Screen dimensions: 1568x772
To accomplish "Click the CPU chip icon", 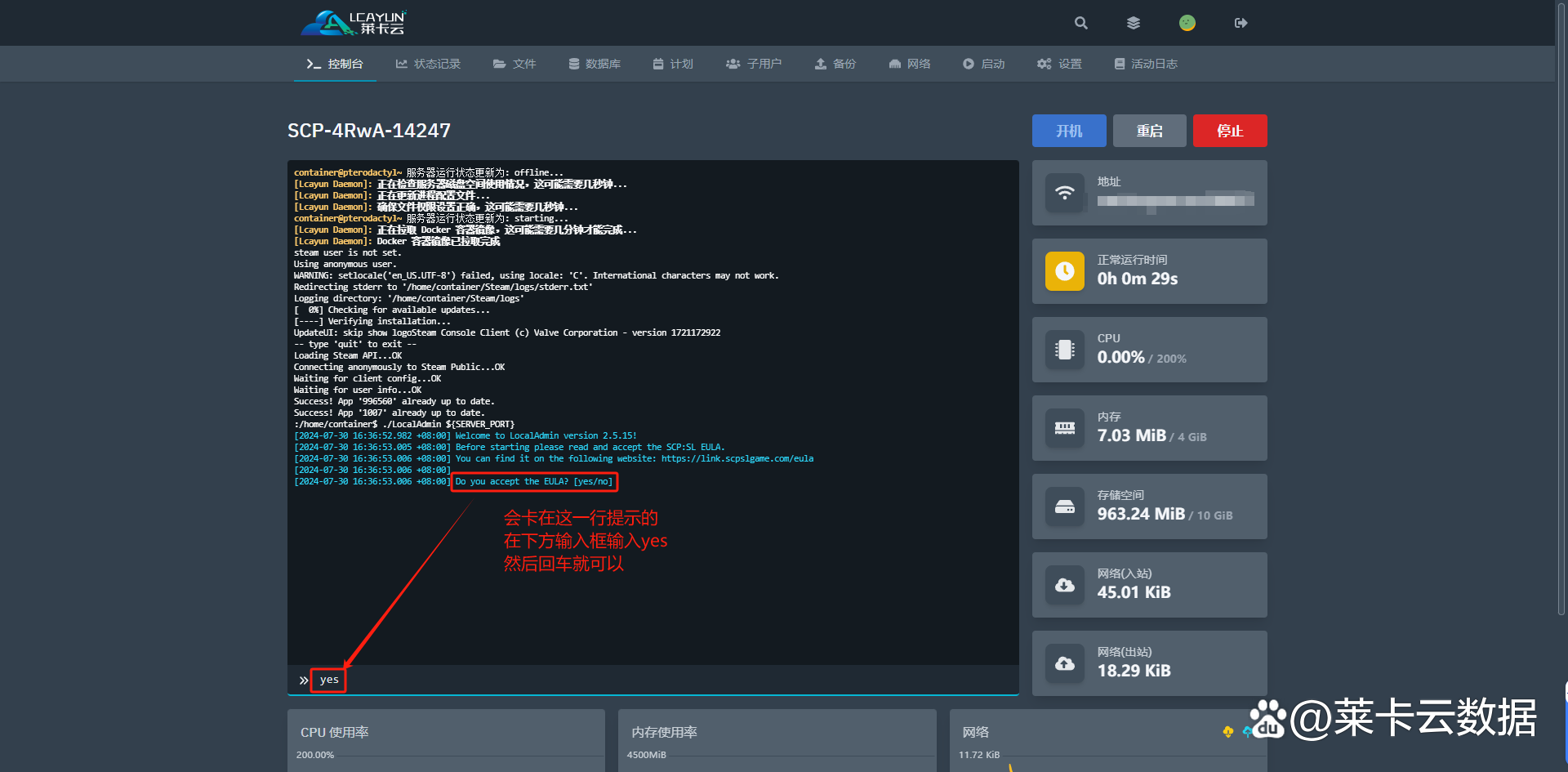I will point(1065,350).
